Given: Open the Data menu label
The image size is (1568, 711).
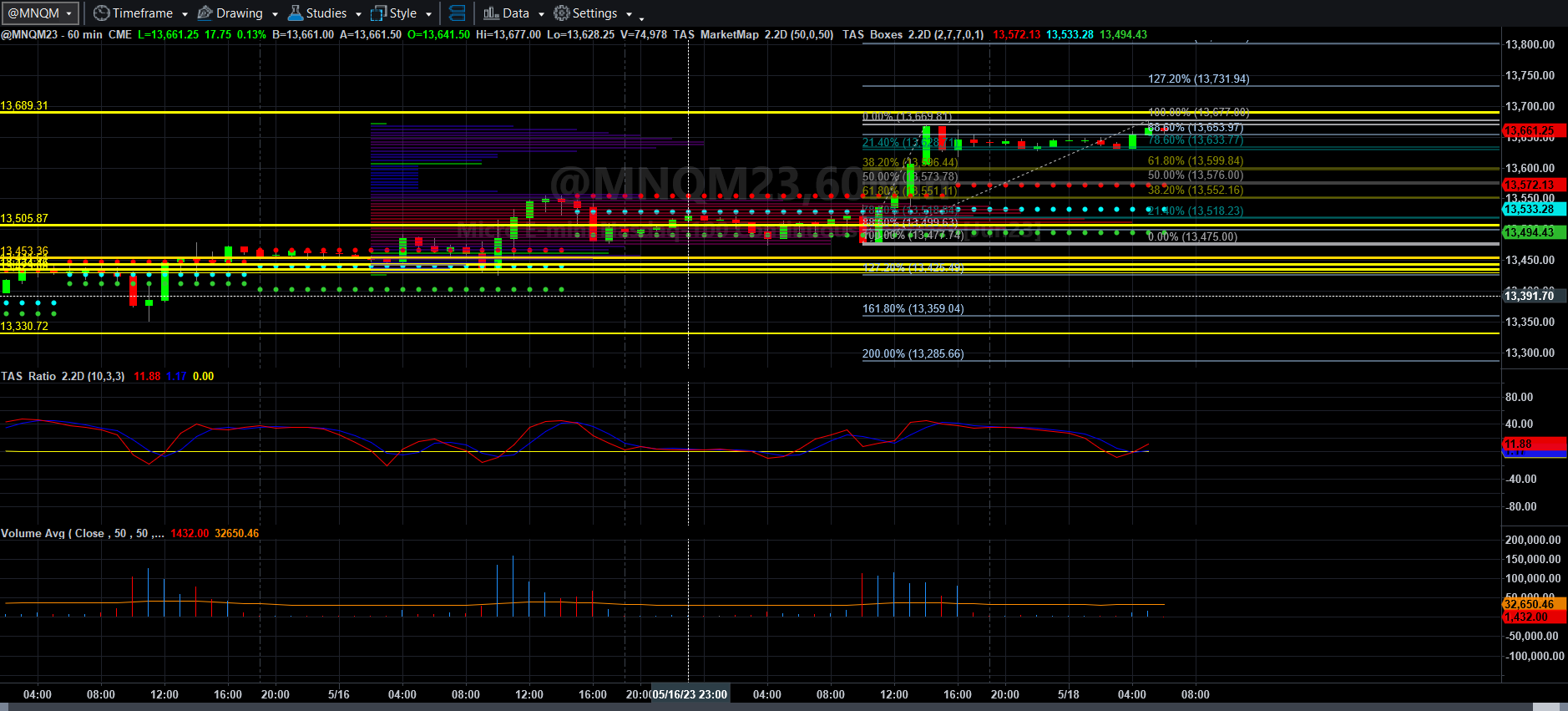Looking at the screenshot, I should pyautogui.click(x=516, y=13).
